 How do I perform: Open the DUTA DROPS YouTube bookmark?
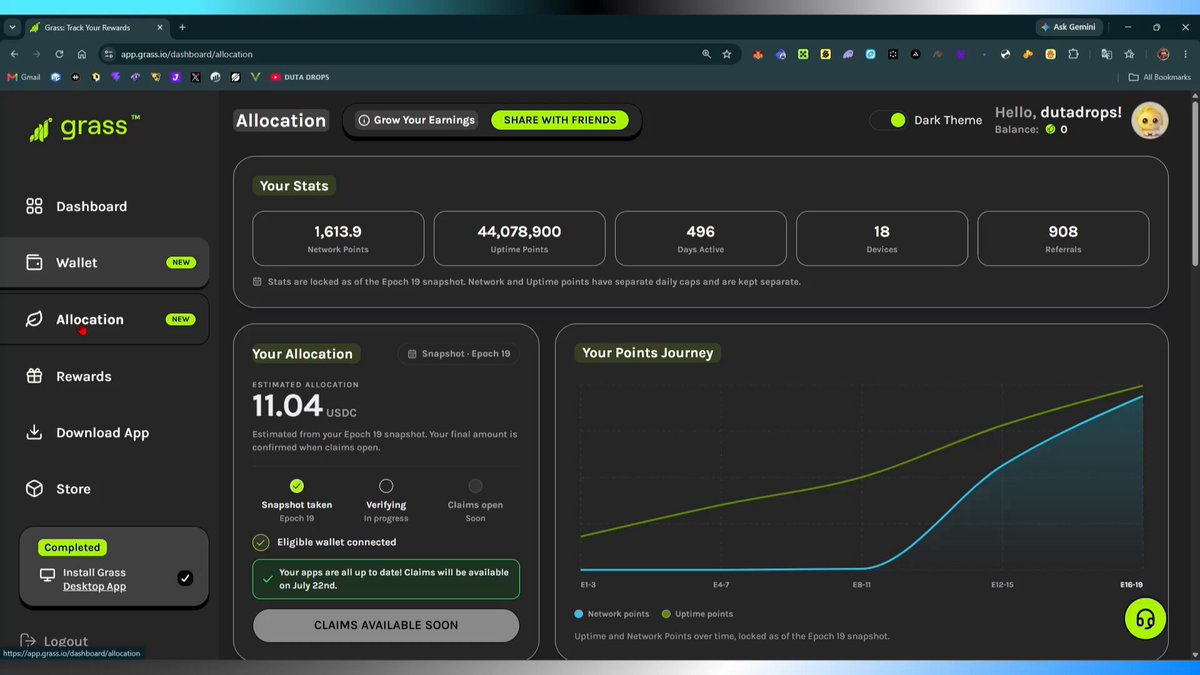coord(299,77)
